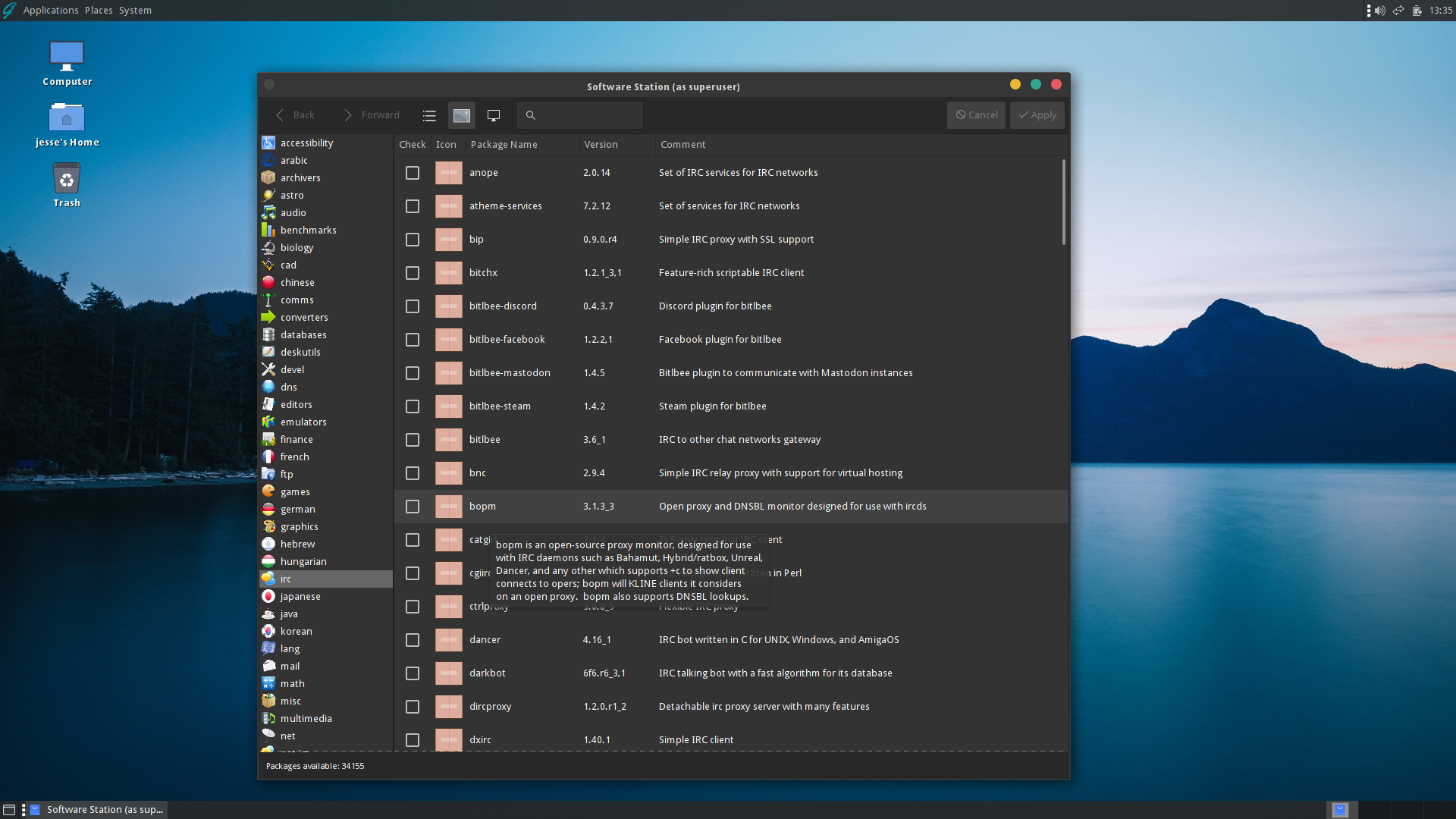The width and height of the screenshot is (1456, 819).
Task: Click Software Station taskbar entry
Action: pos(97,809)
